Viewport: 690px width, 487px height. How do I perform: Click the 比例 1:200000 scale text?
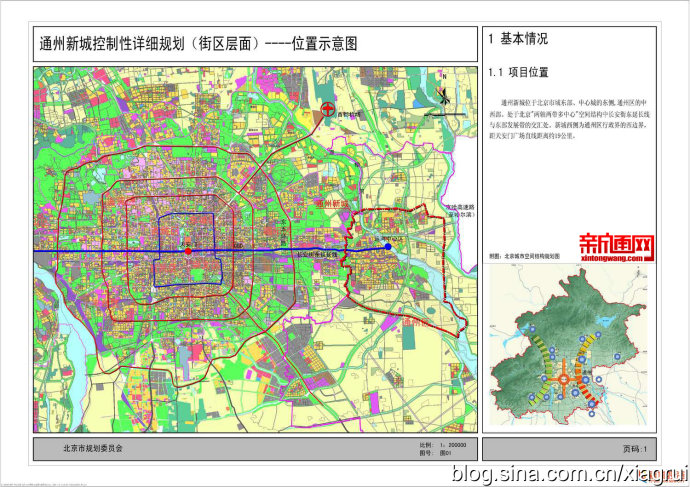(443, 444)
